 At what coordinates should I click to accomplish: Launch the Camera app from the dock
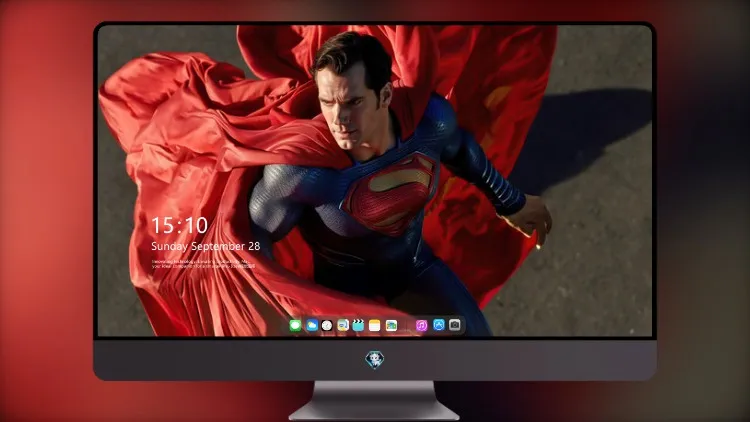click(455, 325)
